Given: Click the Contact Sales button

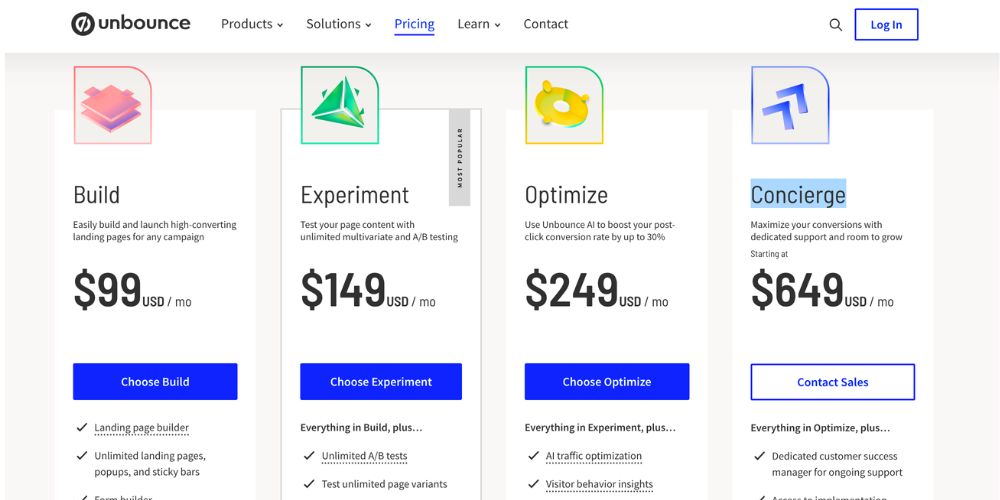Looking at the screenshot, I should click(x=832, y=382).
